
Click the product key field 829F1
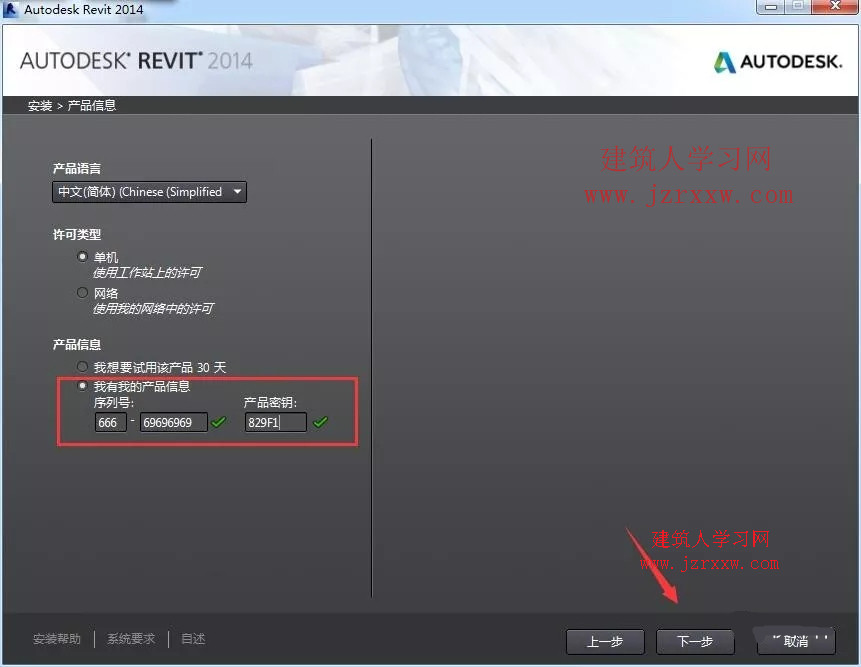pyautogui.click(x=276, y=422)
